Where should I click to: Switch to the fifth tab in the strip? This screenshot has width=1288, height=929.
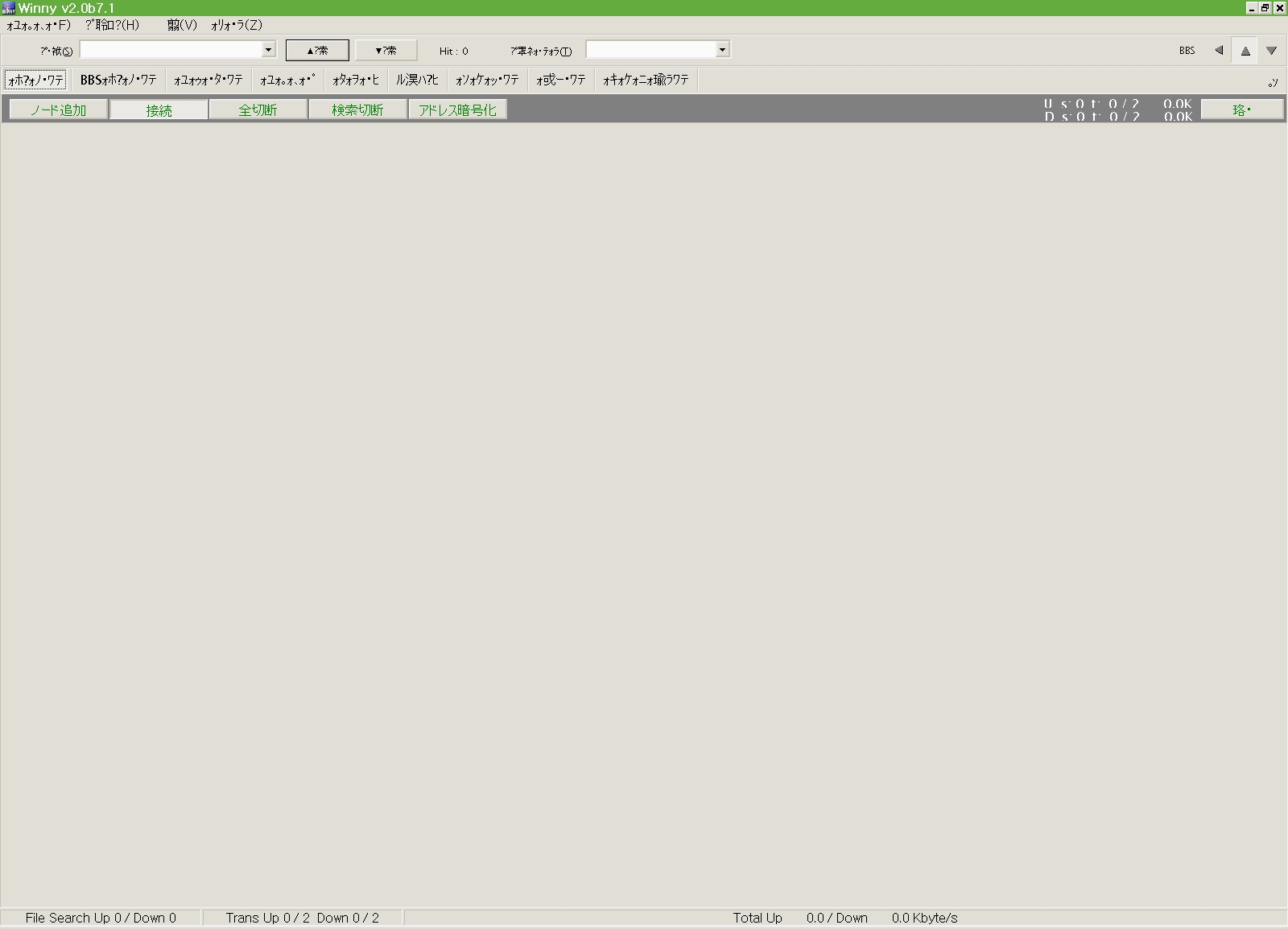click(355, 80)
